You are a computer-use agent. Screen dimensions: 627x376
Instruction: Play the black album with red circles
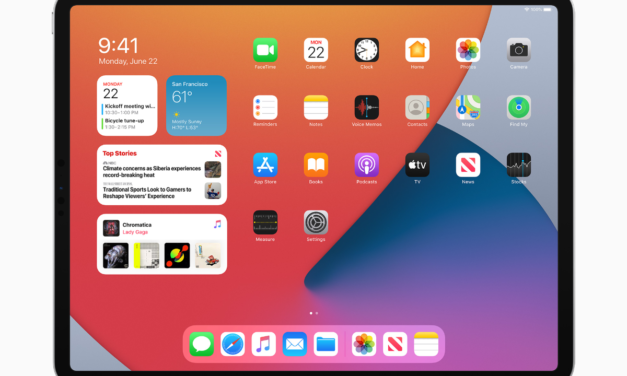coord(177,255)
